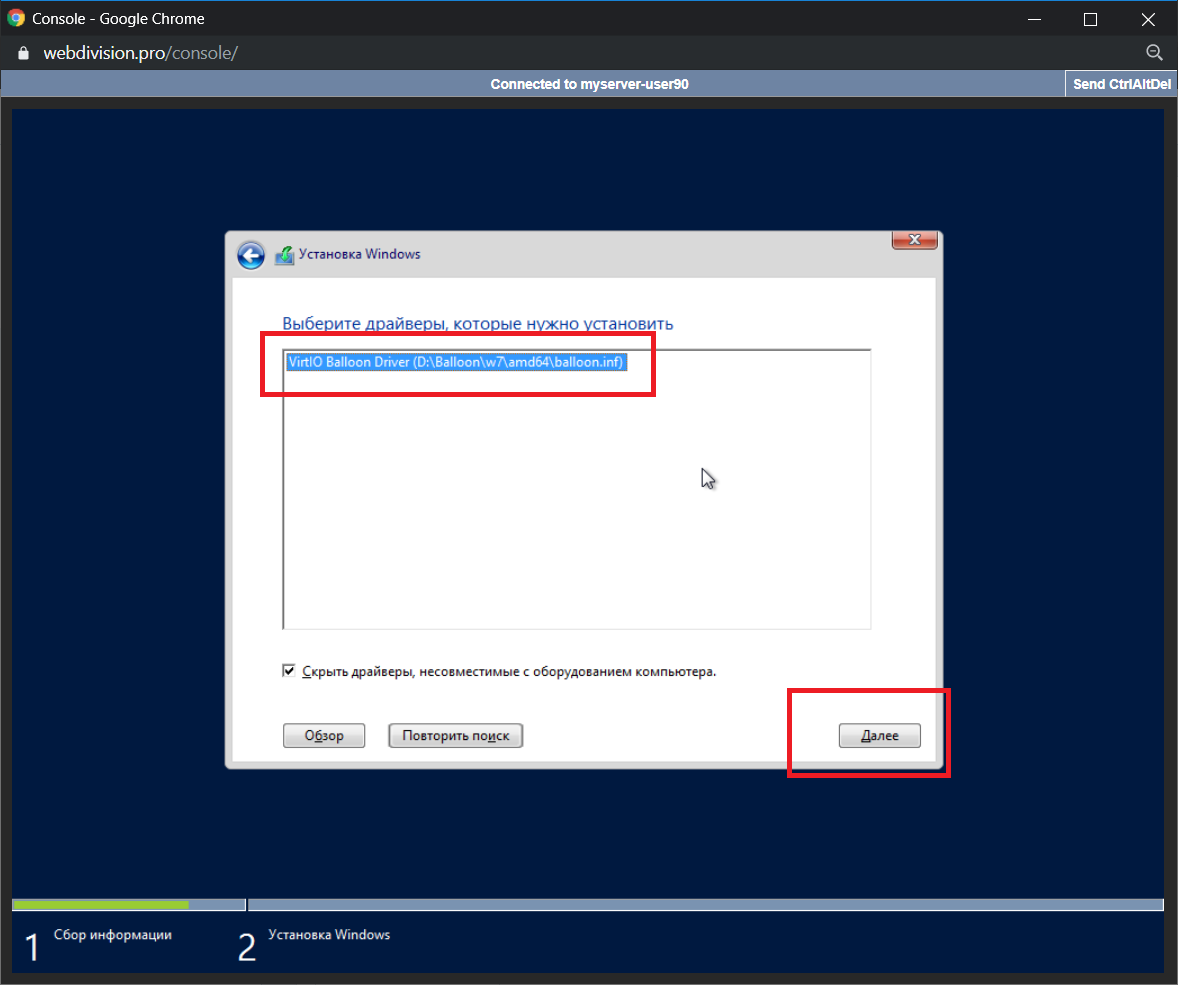Click the Chrome logo in the title bar

coord(16,19)
